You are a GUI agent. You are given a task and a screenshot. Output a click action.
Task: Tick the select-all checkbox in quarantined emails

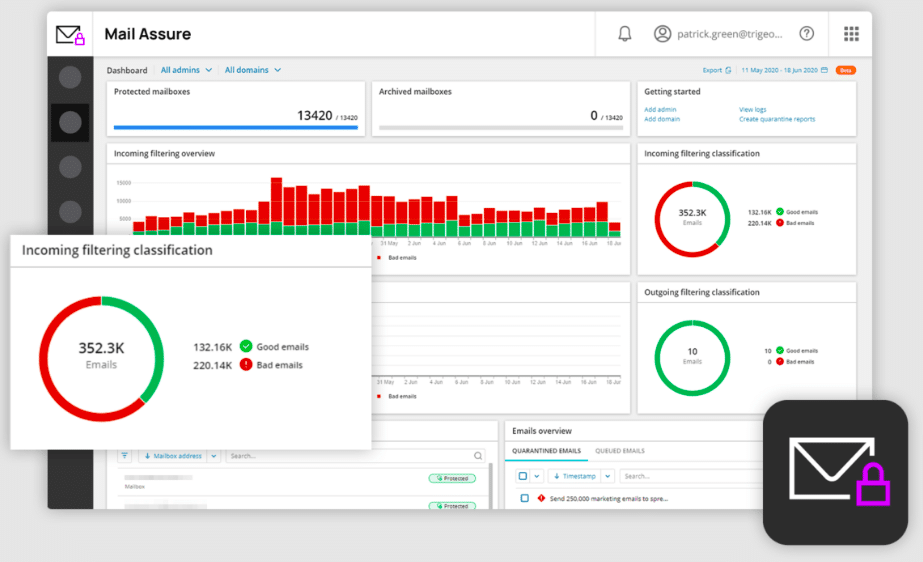pyautogui.click(x=523, y=475)
